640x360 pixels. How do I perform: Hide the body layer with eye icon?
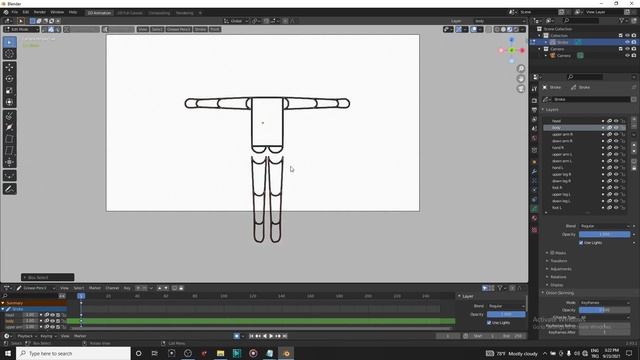point(616,128)
